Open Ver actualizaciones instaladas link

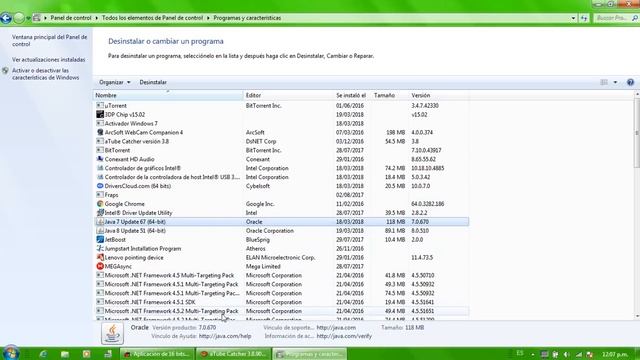(49, 60)
